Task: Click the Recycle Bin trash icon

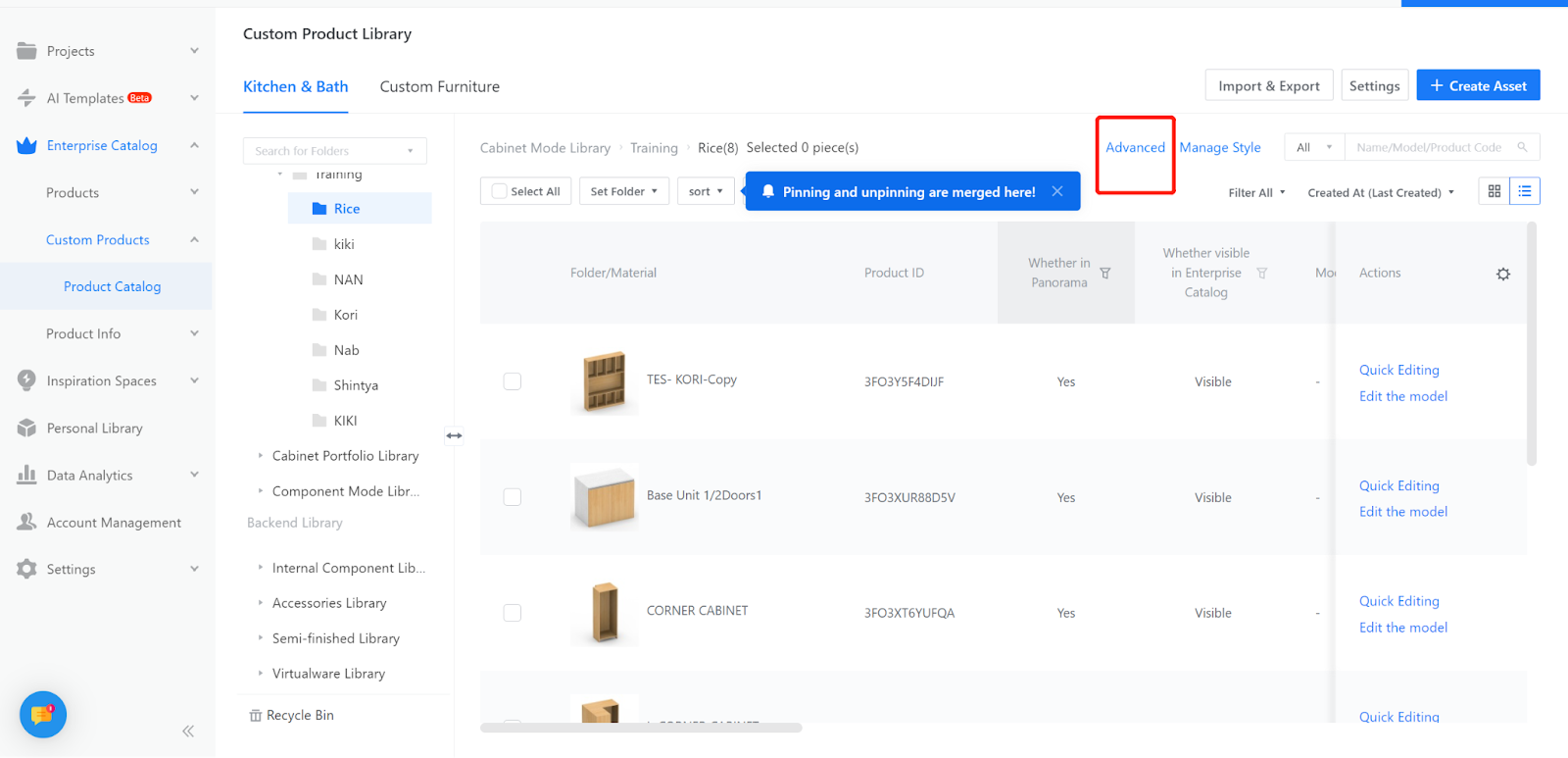Action: pos(256,716)
